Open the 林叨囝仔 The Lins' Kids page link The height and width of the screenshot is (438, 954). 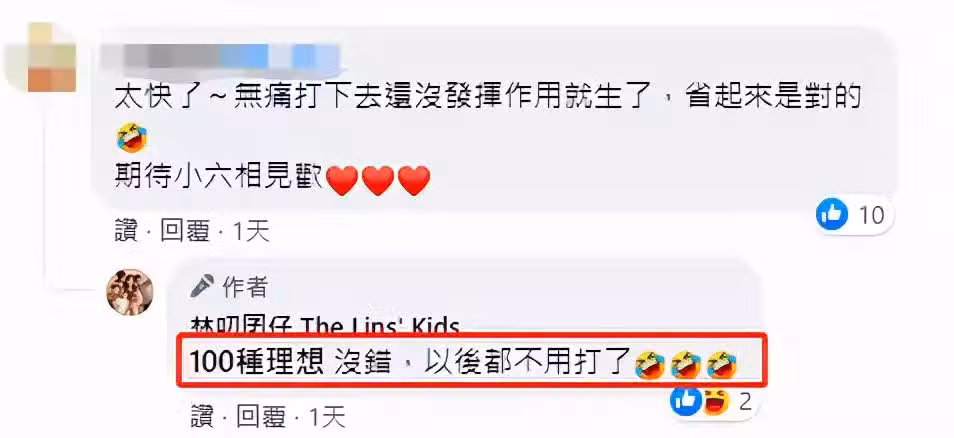(x=325, y=325)
